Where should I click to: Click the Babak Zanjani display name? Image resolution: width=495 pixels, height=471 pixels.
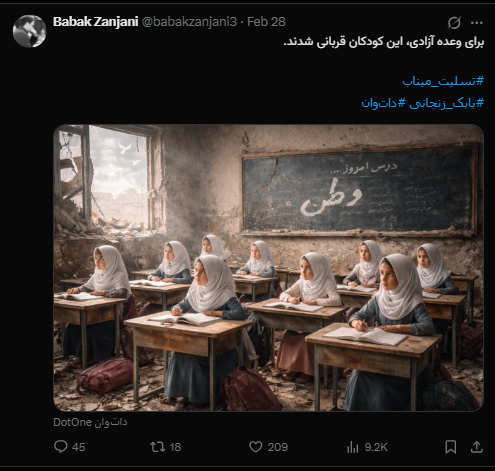coord(95,22)
